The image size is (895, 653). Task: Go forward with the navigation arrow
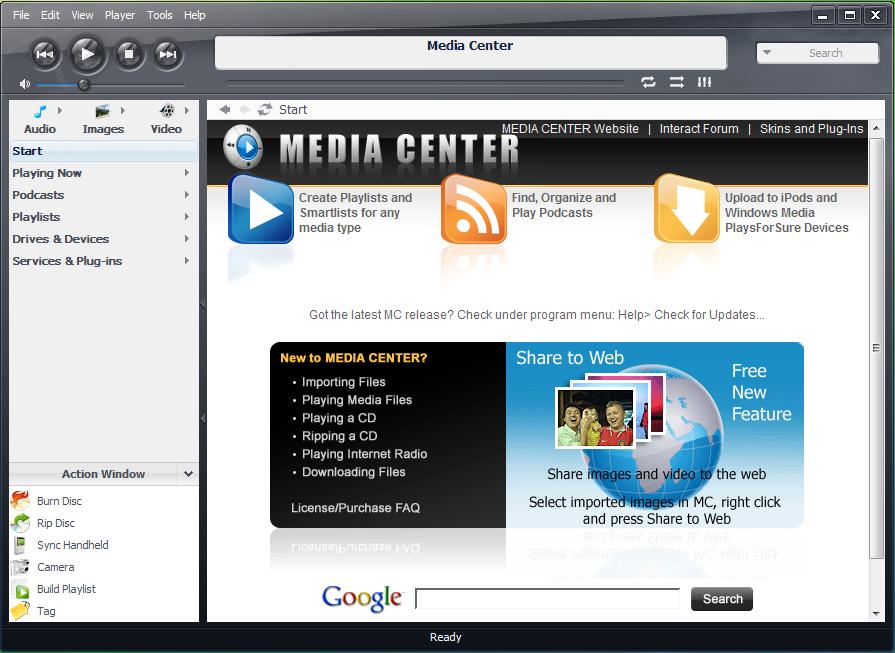point(245,109)
